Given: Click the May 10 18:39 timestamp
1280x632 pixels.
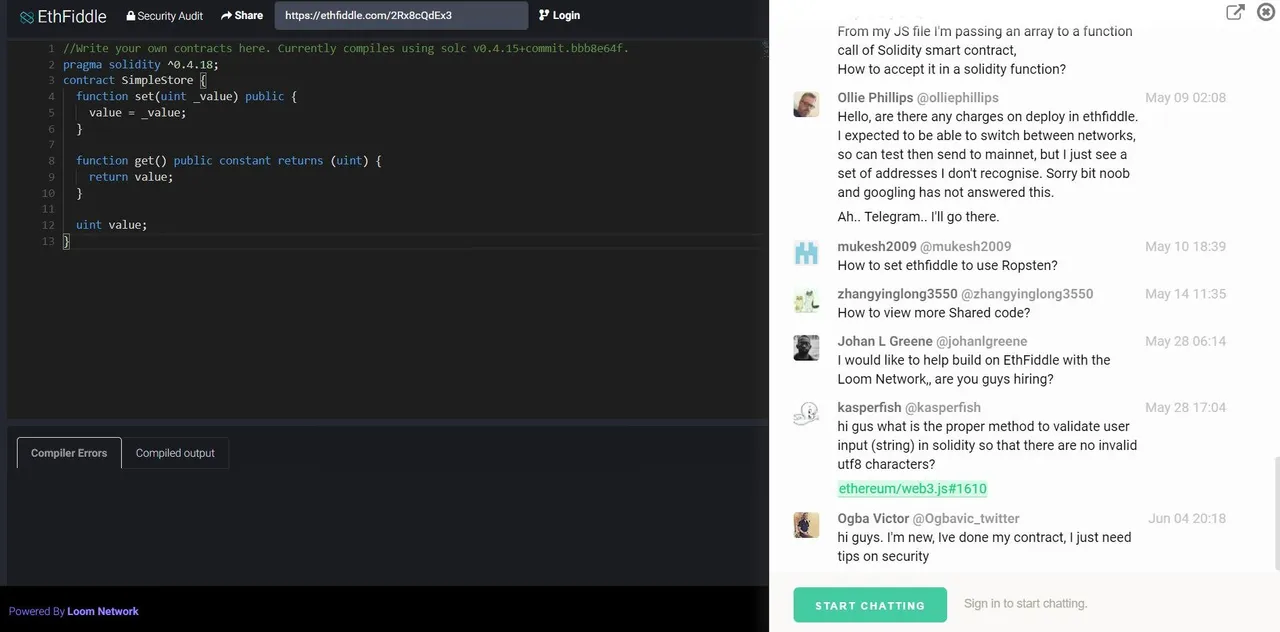Looking at the screenshot, I should (1185, 247).
